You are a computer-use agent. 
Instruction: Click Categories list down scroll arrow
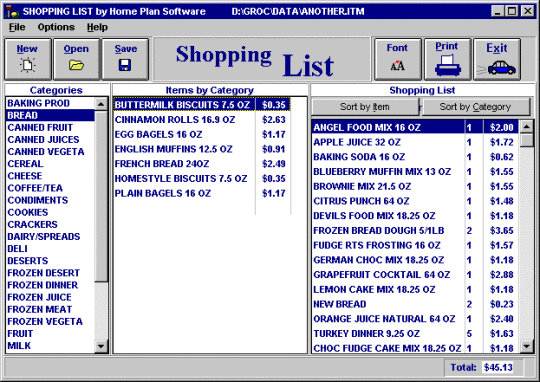pyautogui.click(x=101, y=346)
